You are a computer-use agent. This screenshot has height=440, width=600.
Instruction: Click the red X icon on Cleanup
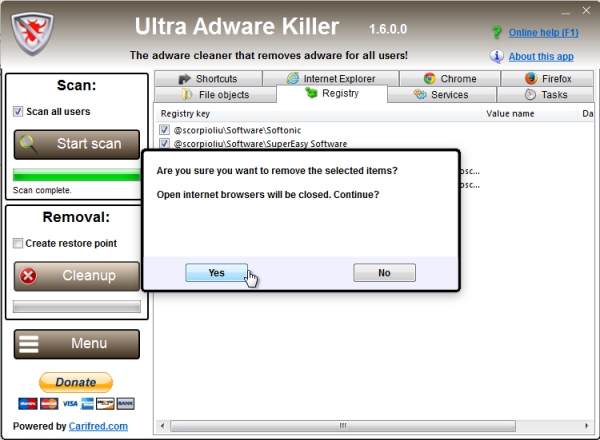[28, 276]
